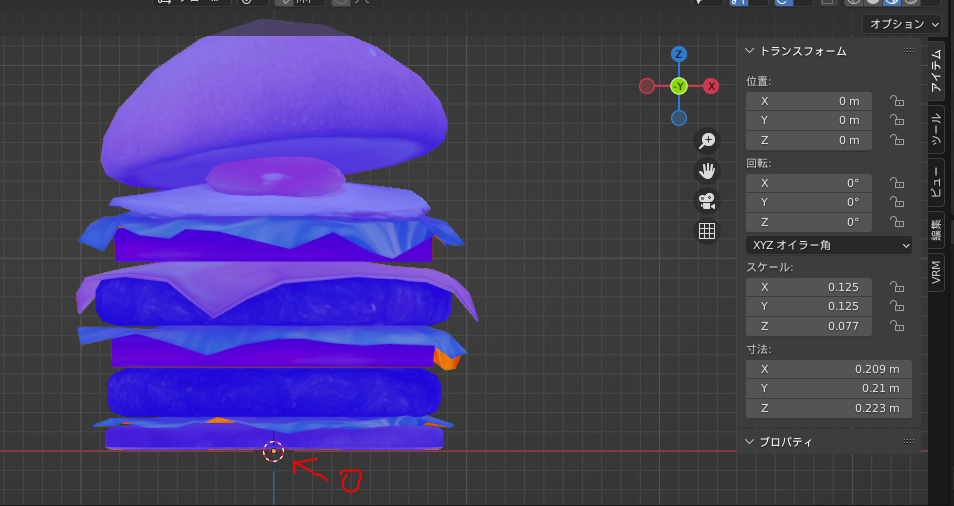Toggle the lock for 回転 Z
This screenshot has width=954, height=506.
(x=897, y=222)
